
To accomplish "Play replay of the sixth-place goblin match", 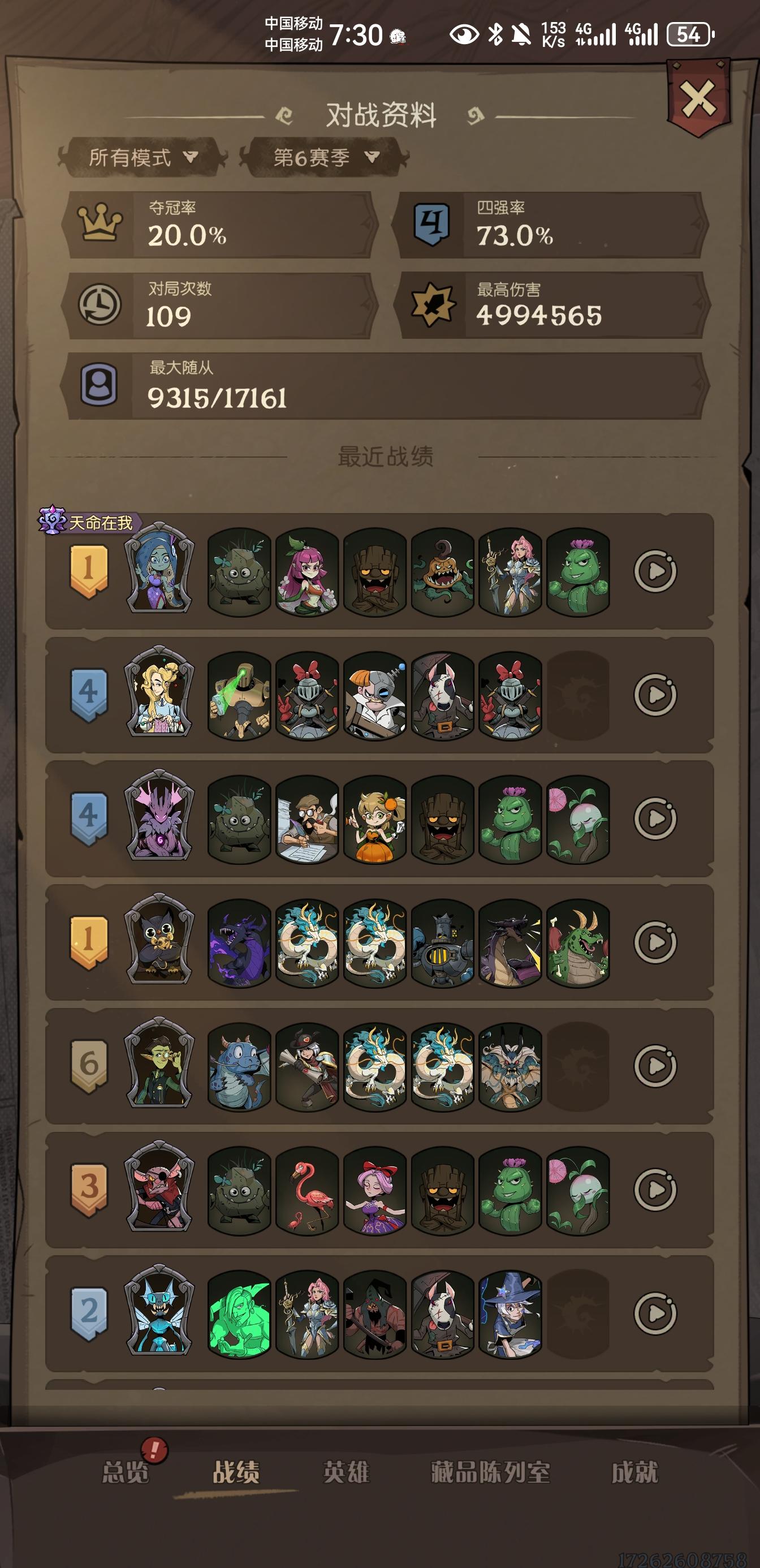I will pyautogui.click(x=655, y=1066).
